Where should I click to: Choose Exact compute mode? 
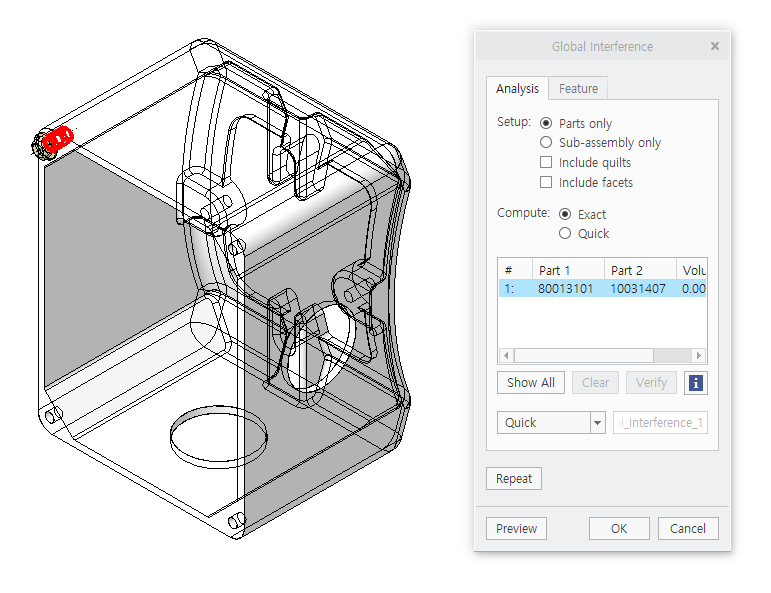(565, 214)
